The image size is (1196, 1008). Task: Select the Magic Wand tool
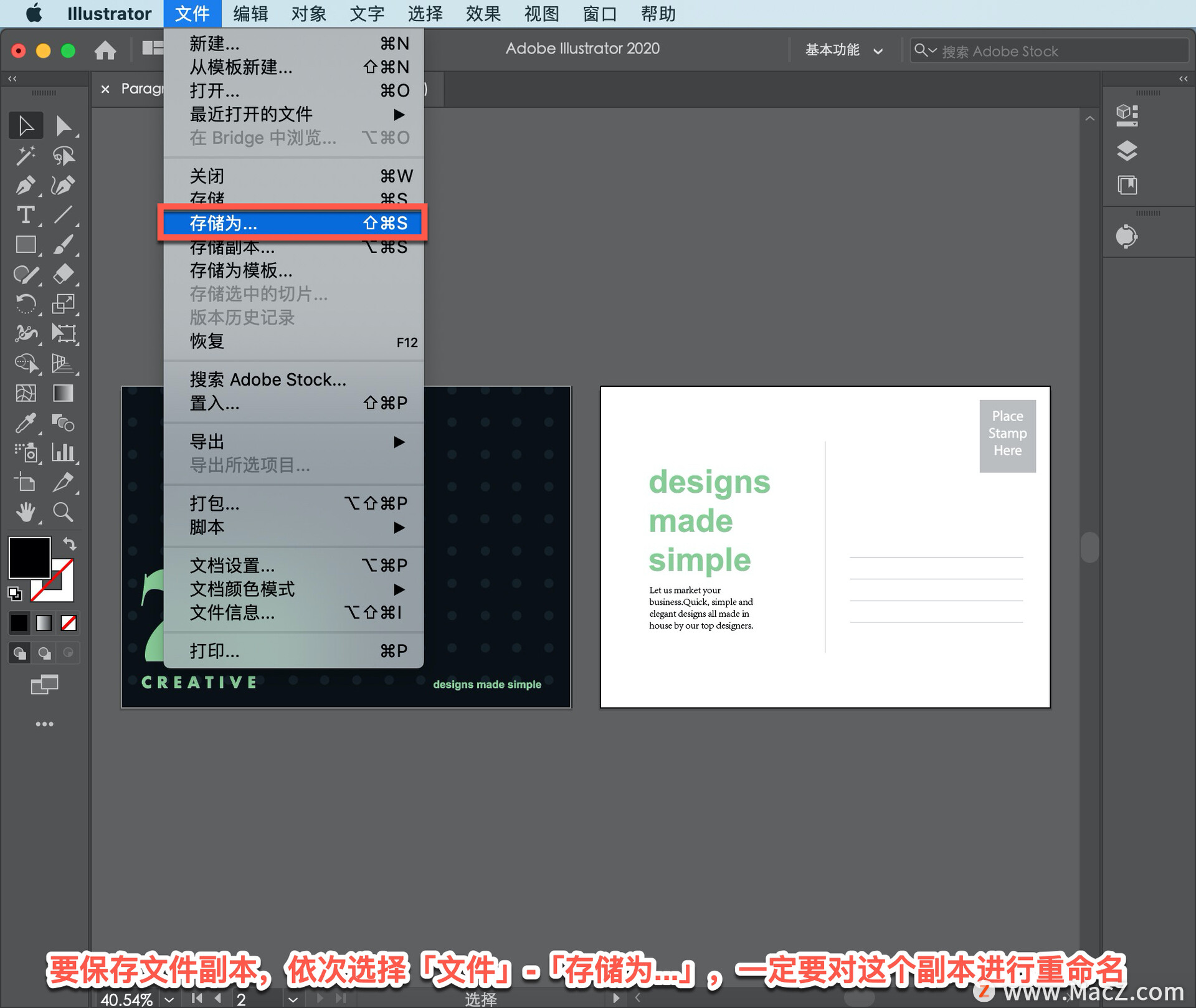(x=25, y=155)
